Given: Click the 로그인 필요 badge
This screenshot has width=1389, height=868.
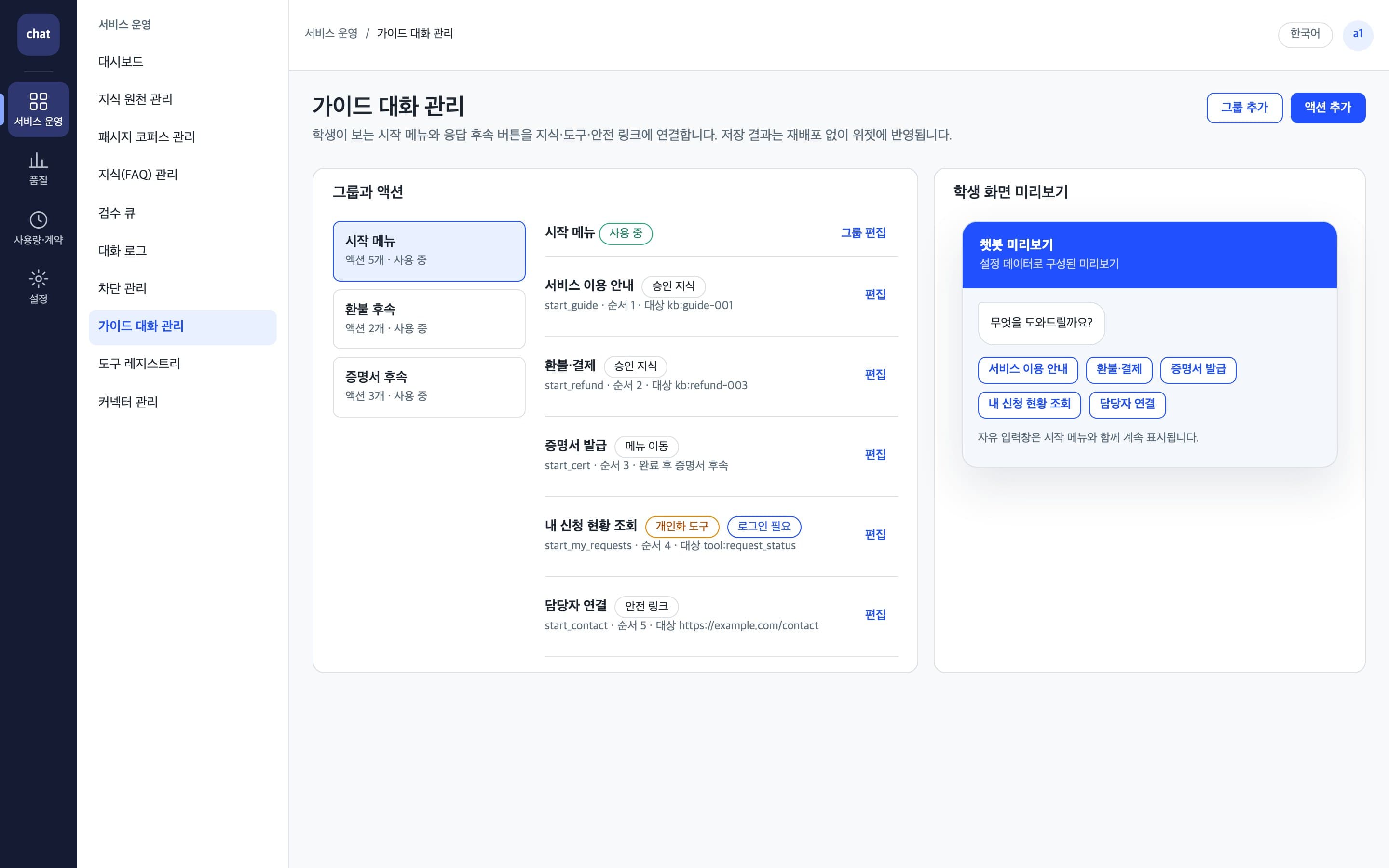Looking at the screenshot, I should coord(764,527).
